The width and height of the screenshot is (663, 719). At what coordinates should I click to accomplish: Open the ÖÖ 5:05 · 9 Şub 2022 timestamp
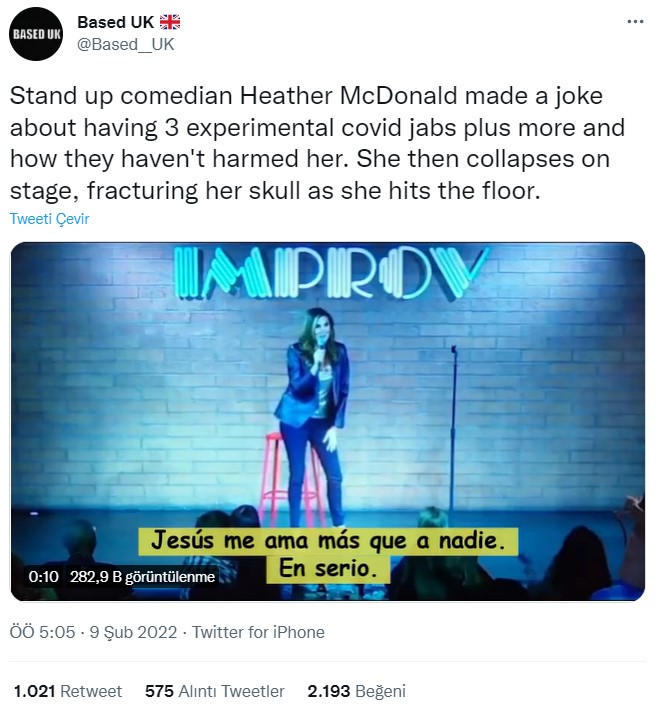[x=94, y=632]
